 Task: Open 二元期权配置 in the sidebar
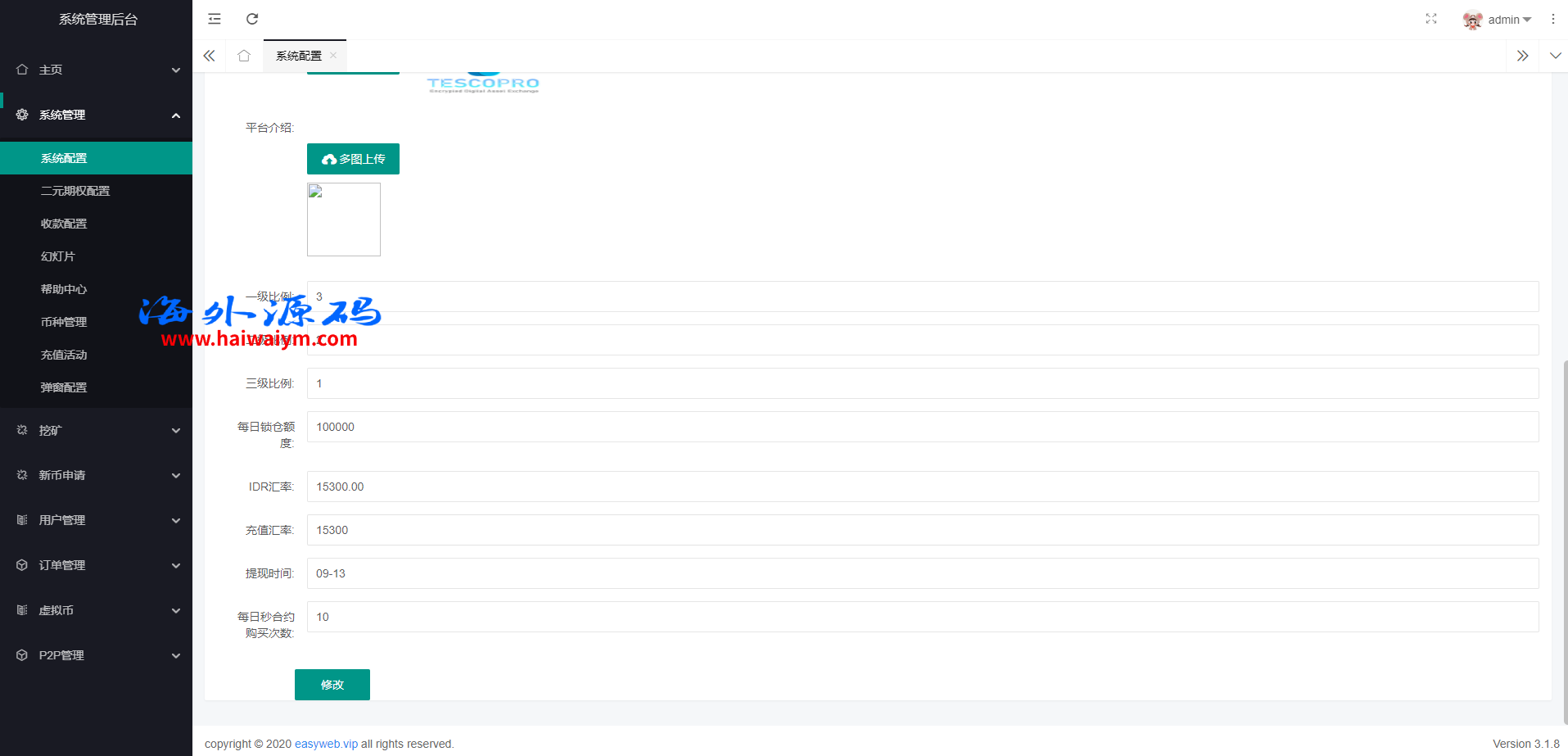75,191
